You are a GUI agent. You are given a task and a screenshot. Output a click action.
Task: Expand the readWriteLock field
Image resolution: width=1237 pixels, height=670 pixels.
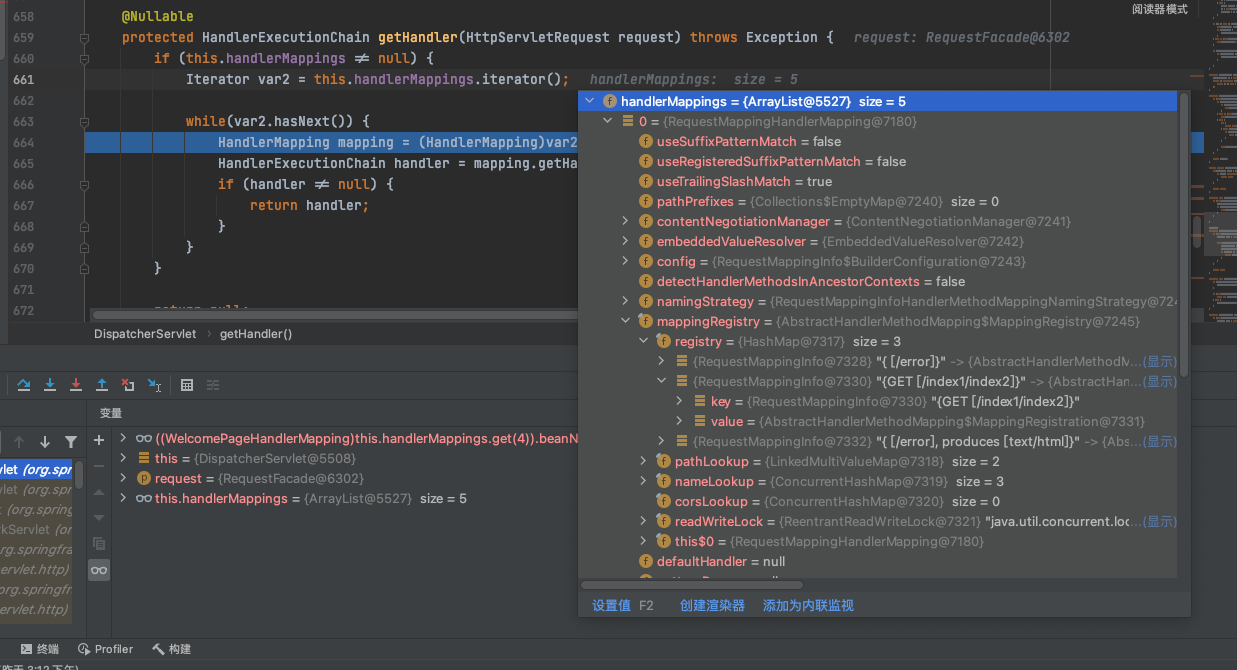coord(644,521)
